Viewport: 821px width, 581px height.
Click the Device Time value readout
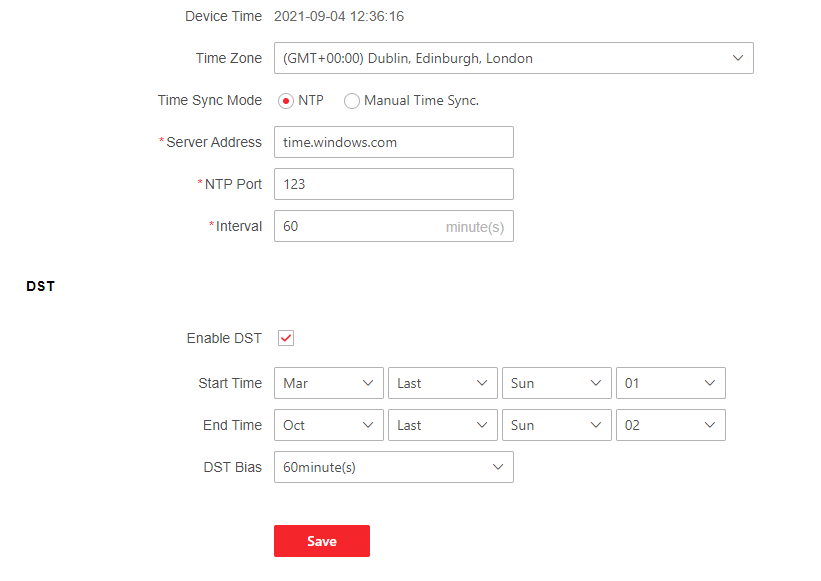tap(340, 16)
